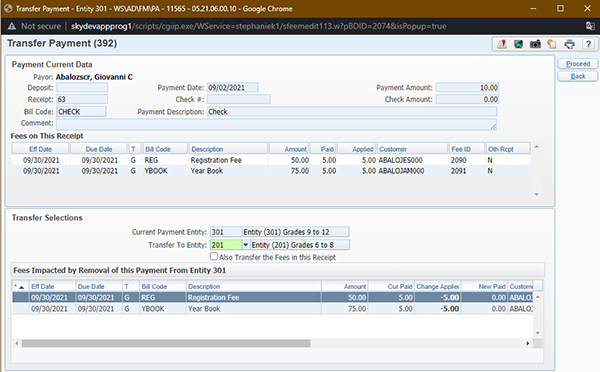Click the Check # input field

(x=238, y=100)
